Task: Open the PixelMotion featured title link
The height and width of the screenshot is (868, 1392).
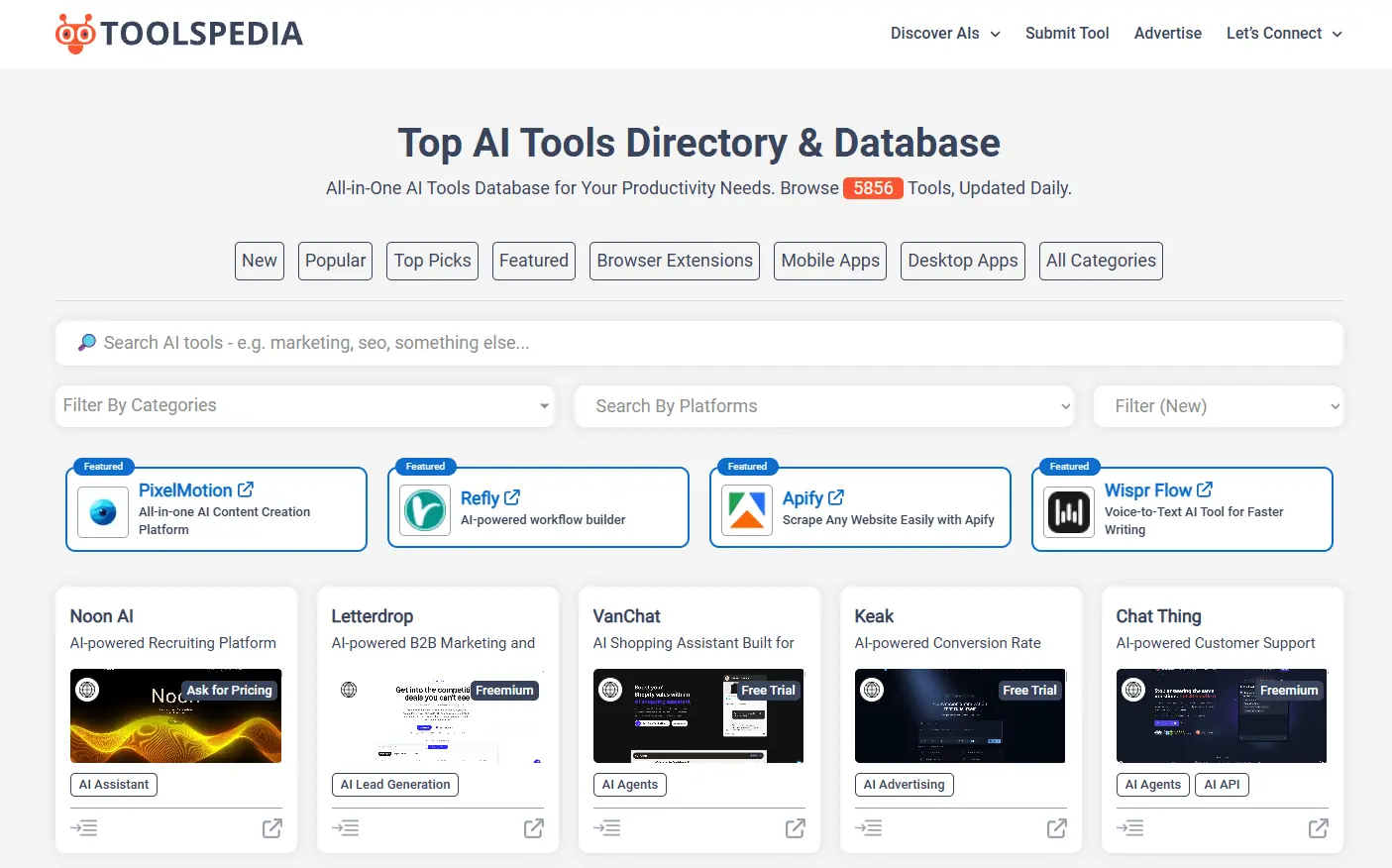Action: click(185, 490)
